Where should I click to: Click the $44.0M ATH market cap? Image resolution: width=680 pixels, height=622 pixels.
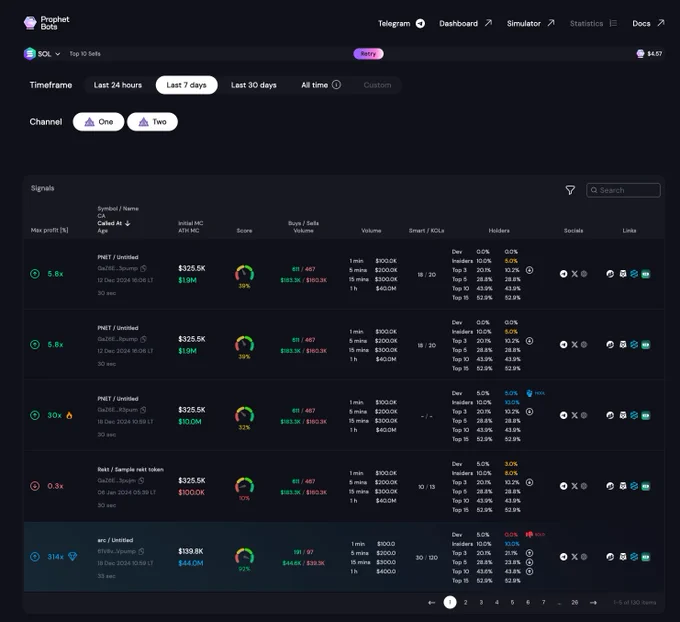click(x=191, y=563)
